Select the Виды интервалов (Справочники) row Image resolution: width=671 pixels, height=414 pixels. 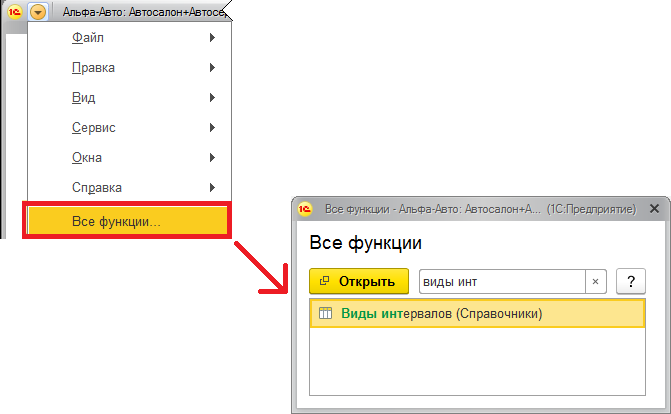(x=477, y=314)
